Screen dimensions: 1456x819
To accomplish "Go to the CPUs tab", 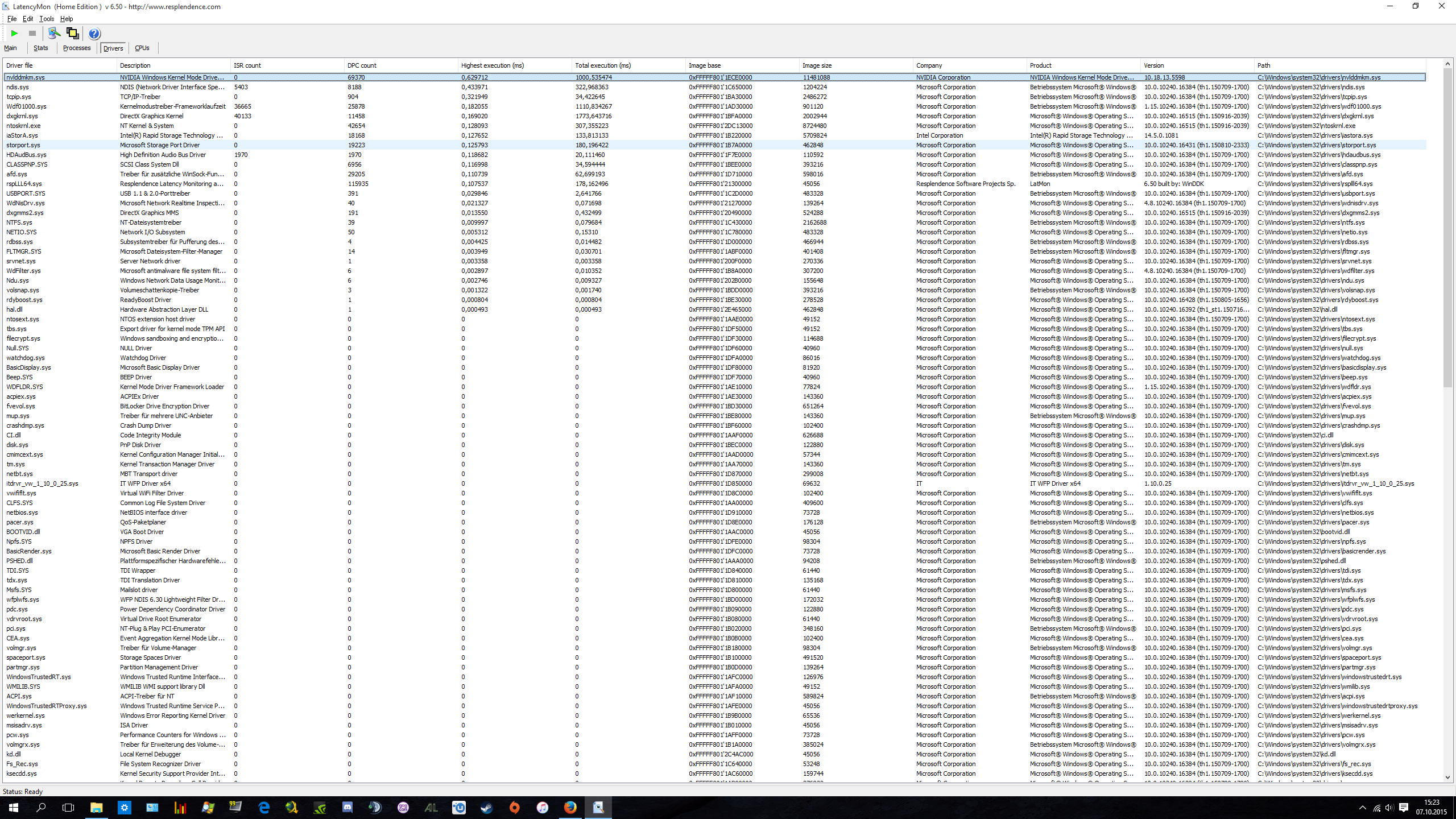I will pyautogui.click(x=142, y=48).
